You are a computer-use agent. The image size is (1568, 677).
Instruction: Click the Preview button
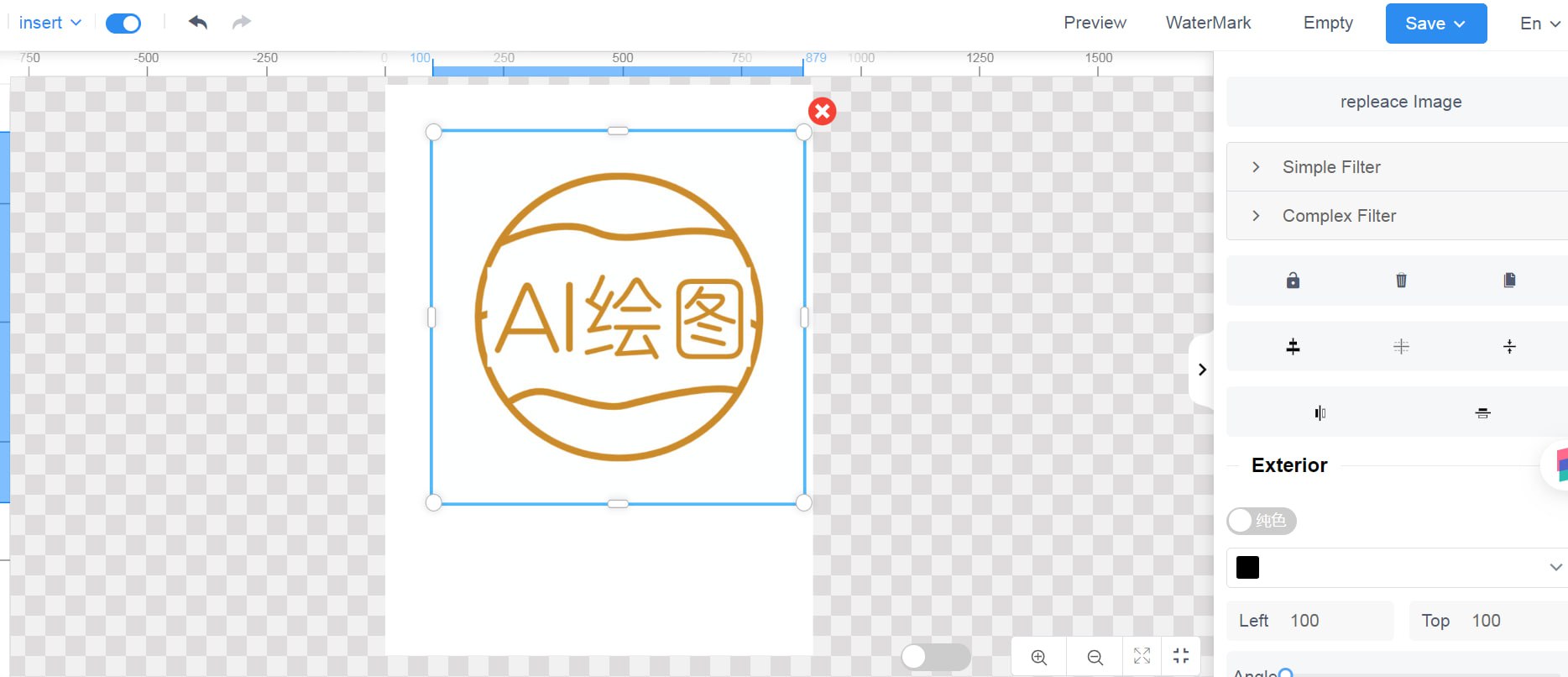1095,23
